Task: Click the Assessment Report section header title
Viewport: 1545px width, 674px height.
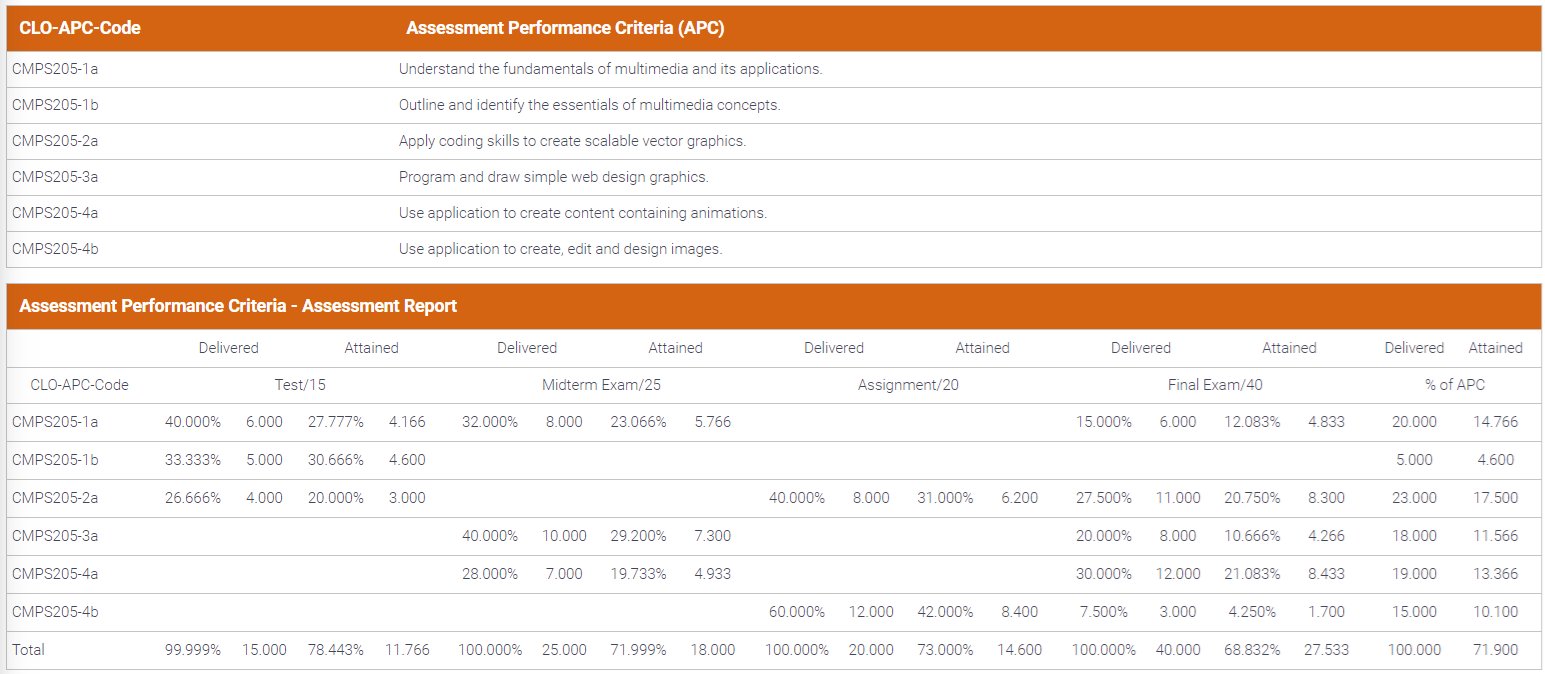Action: [x=238, y=306]
